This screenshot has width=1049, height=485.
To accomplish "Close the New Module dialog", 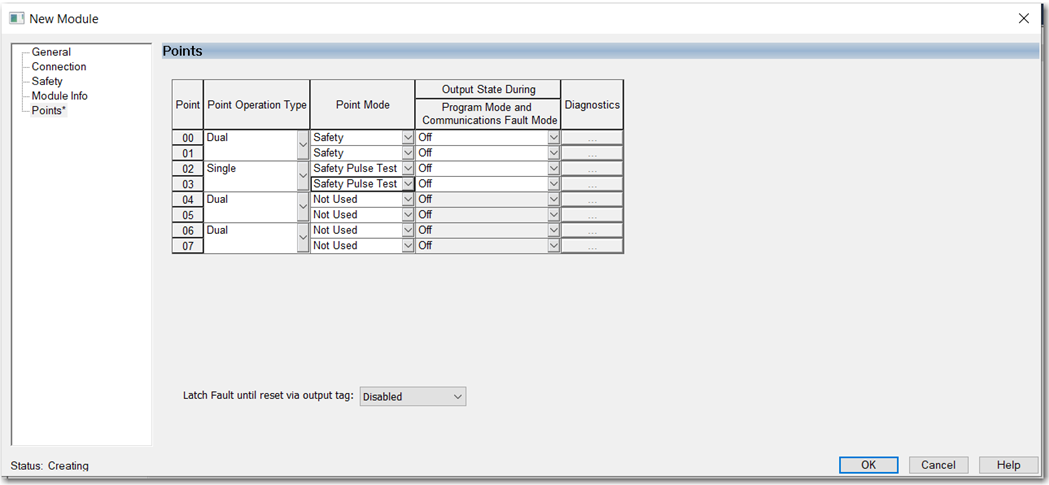I will (1023, 18).
